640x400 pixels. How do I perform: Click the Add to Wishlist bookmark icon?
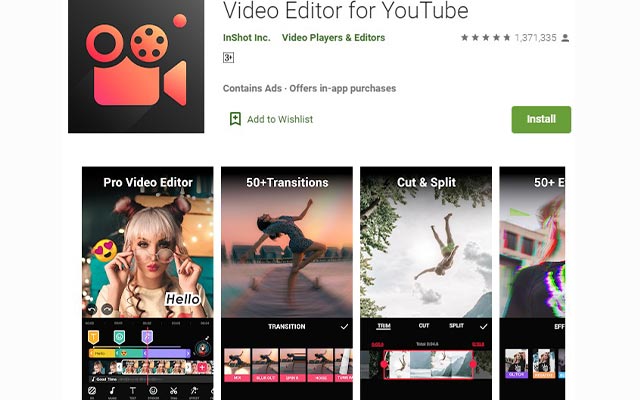(x=235, y=119)
